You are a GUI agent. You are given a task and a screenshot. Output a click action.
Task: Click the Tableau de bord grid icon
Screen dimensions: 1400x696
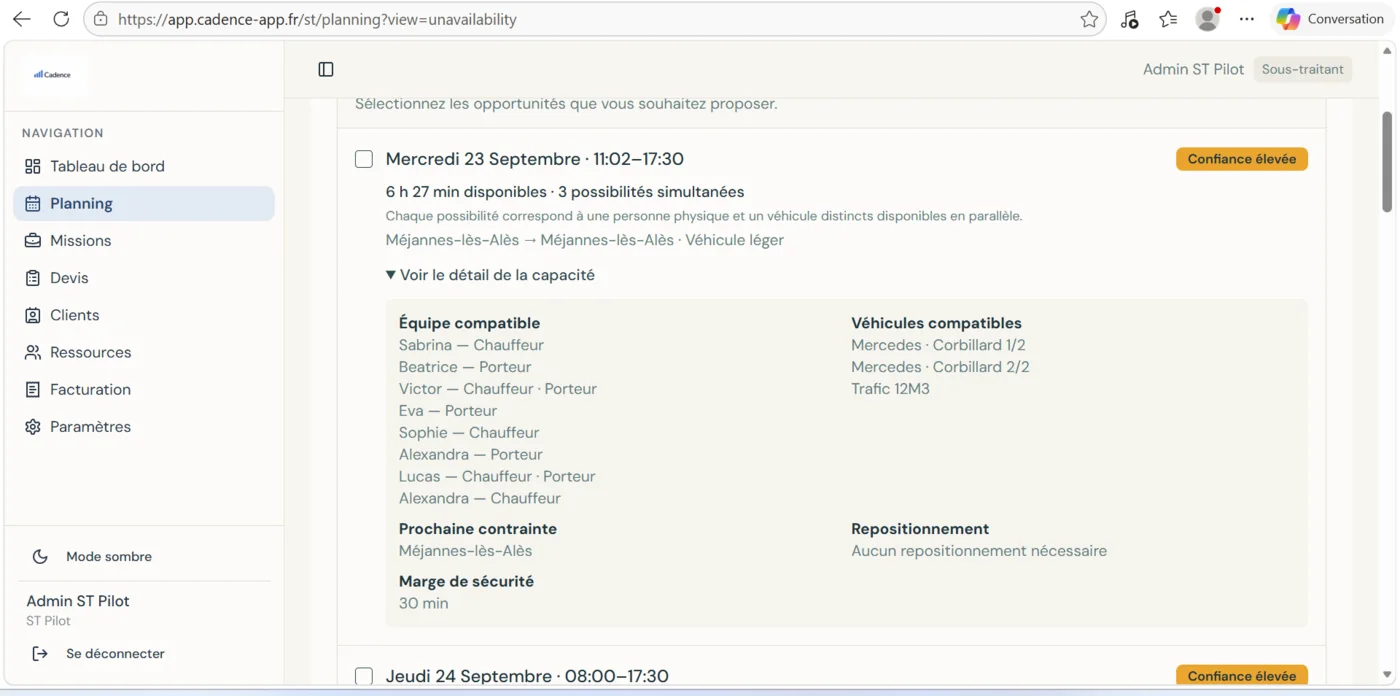click(33, 166)
